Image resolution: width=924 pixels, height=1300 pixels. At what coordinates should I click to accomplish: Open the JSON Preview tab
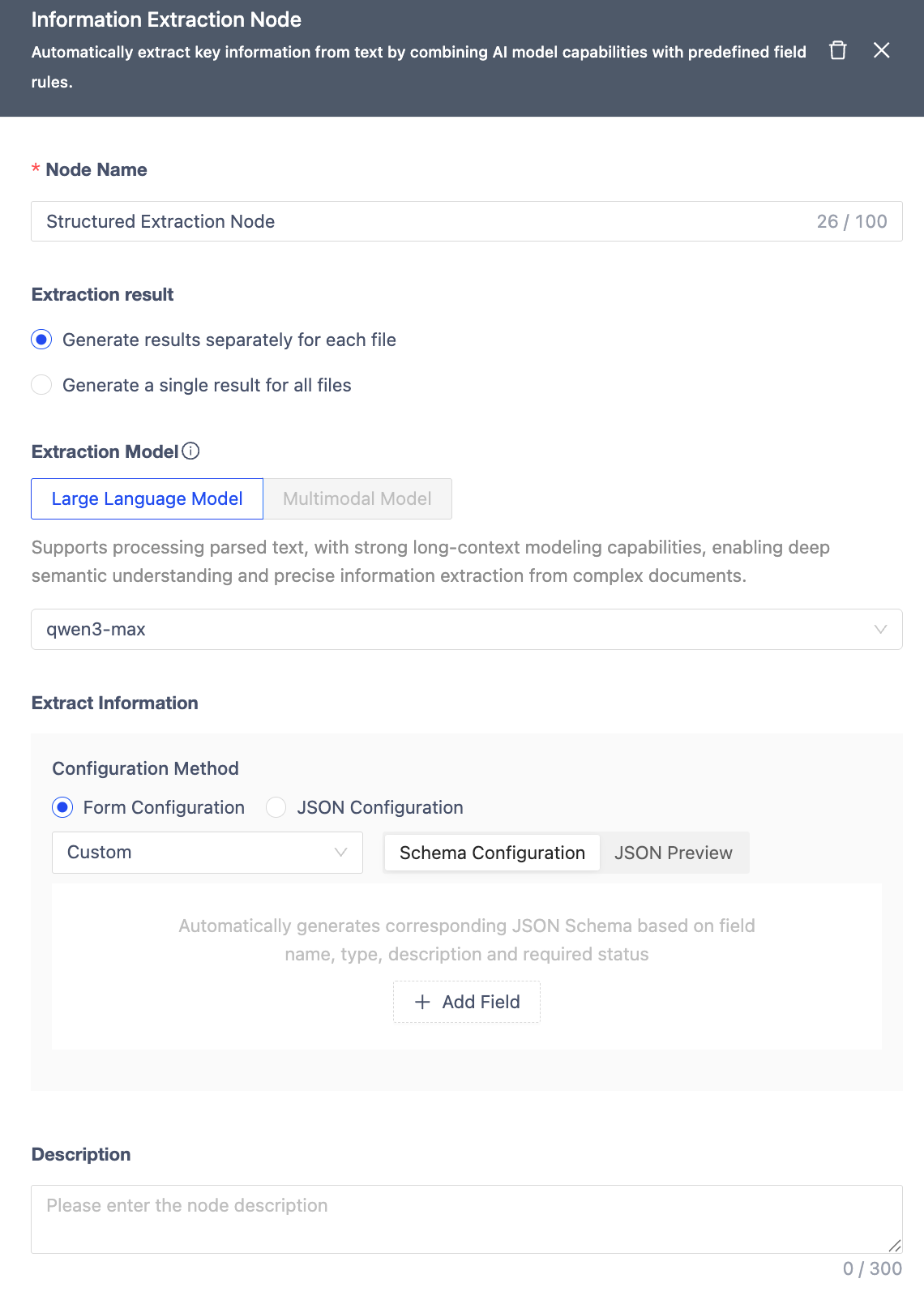673,853
